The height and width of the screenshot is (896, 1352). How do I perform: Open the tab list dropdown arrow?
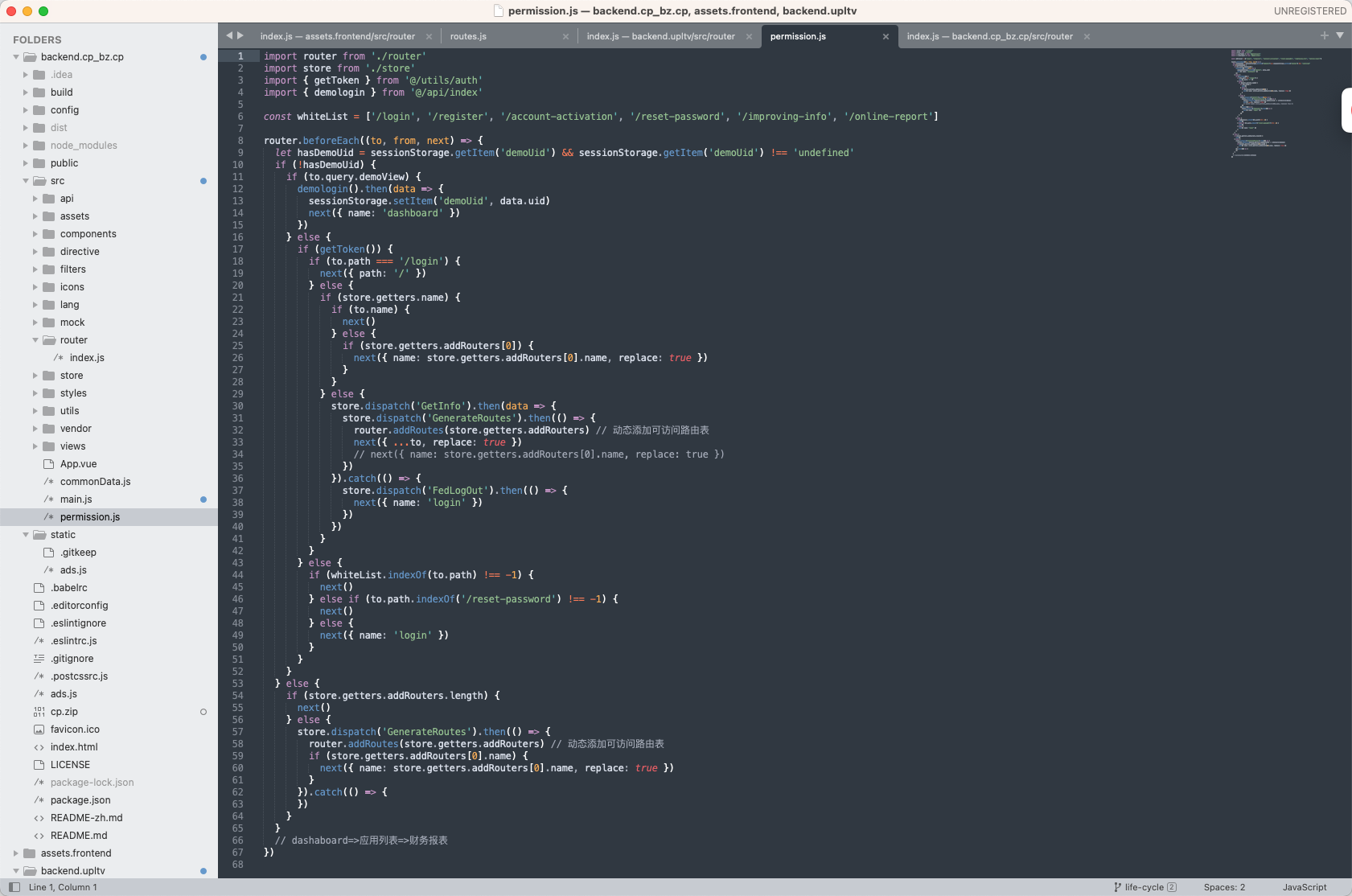1340,35
